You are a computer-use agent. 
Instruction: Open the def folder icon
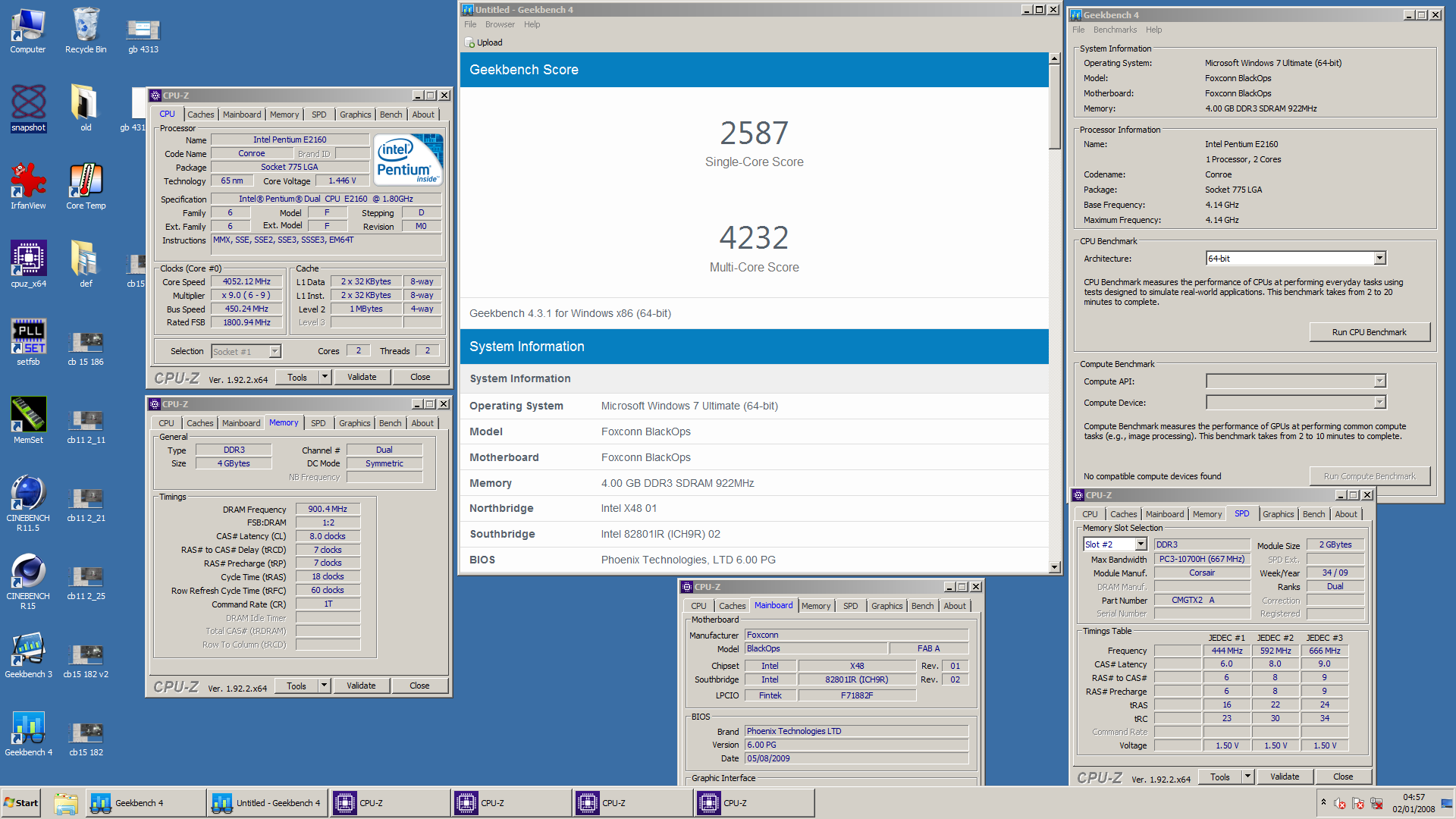pyautogui.click(x=86, y=265)
